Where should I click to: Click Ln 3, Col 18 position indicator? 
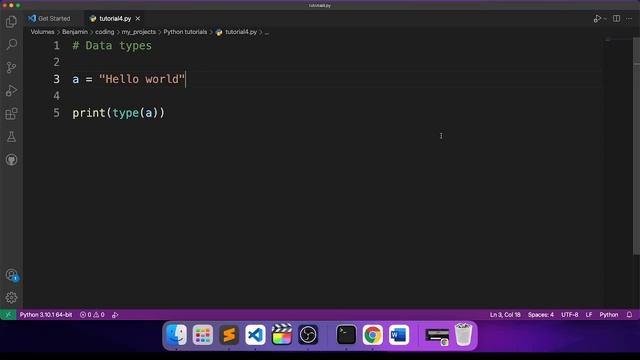(505, 315)
